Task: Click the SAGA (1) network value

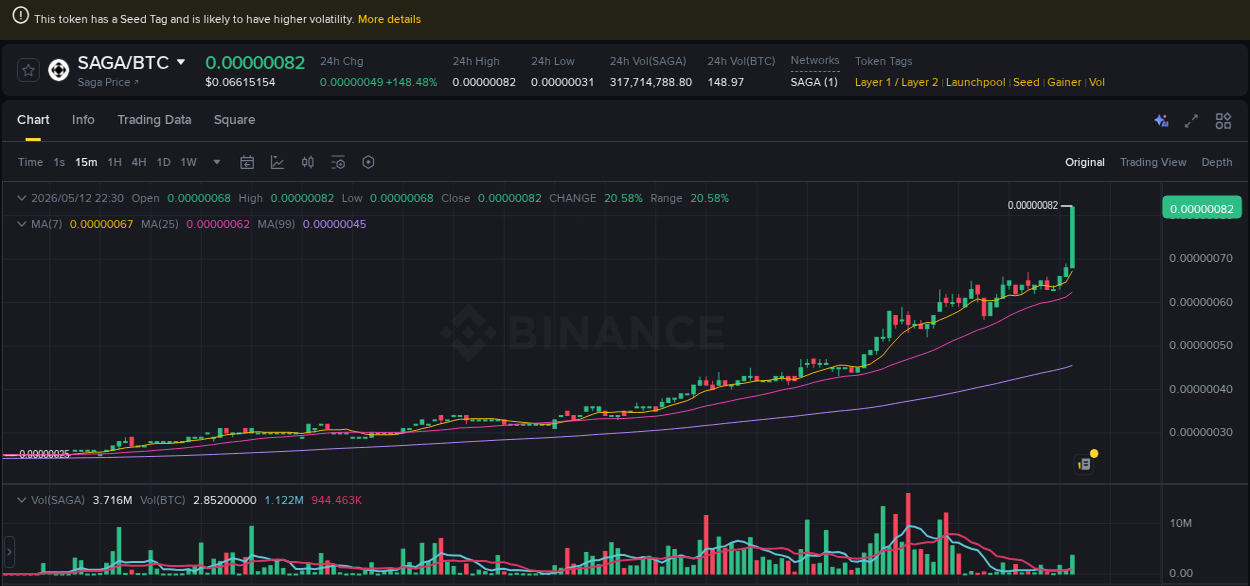Action: pyautogui.click(x=814, y=82)
